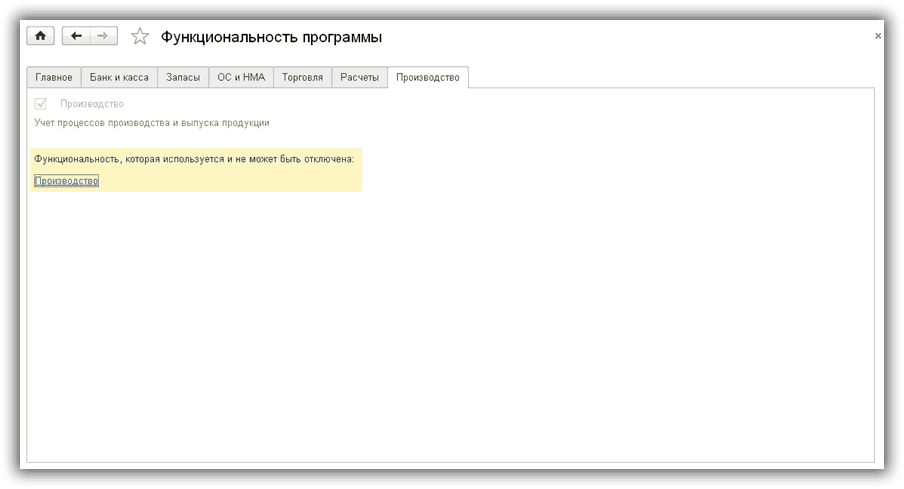Open the Расчеты tab

[360, 77]
